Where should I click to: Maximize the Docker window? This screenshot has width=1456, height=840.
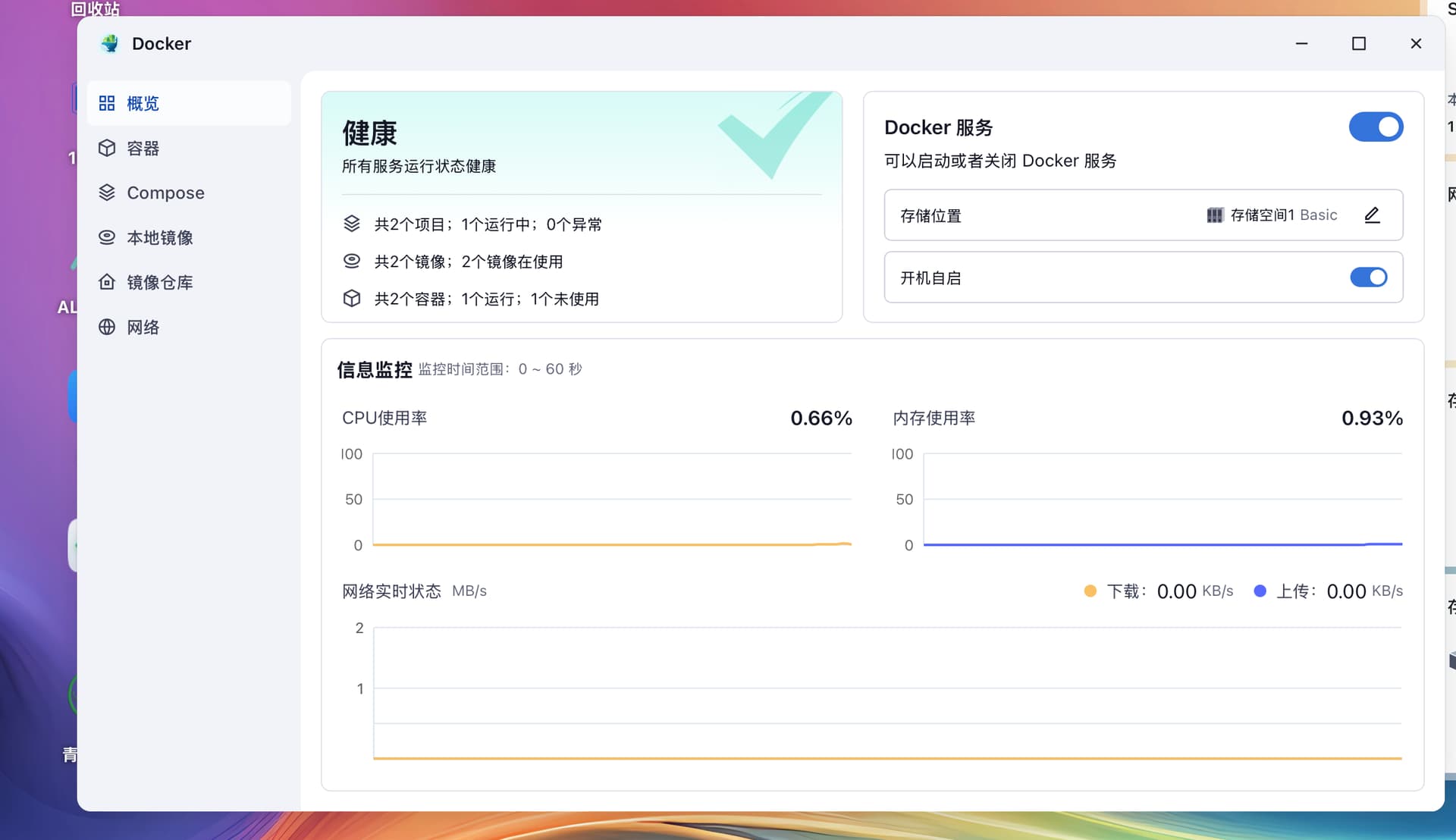tap(1359, 43)
